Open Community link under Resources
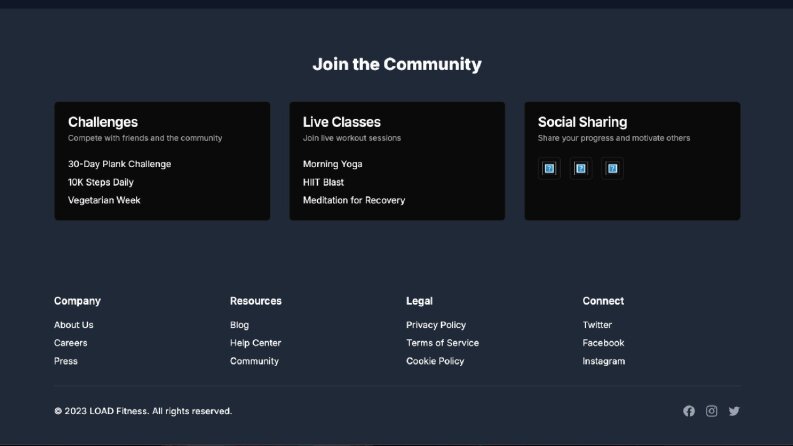Image resolution: width=793 pixels, height=446 pixels. [x=254, y=361]
